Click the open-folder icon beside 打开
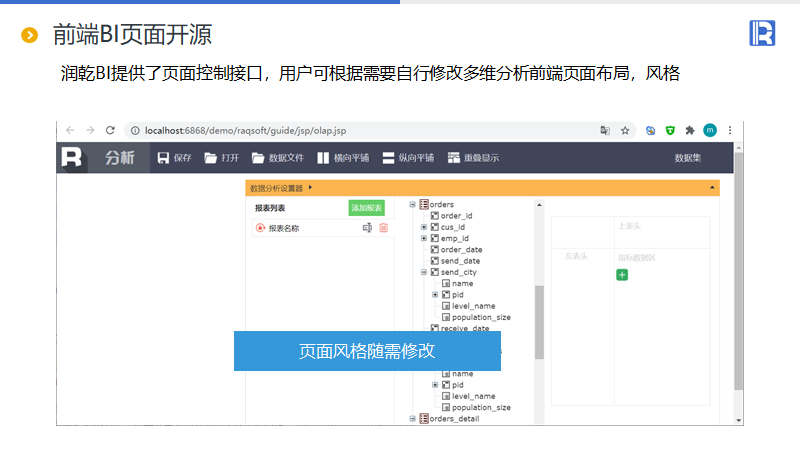 coord(211,158)
